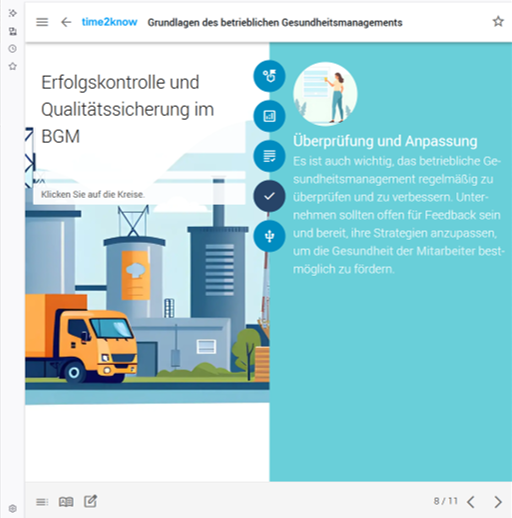Screen dimensions: 512x518
Task: Click heading 'Überprüfung und Anpassung'
Action: click(x=385, y=141)
